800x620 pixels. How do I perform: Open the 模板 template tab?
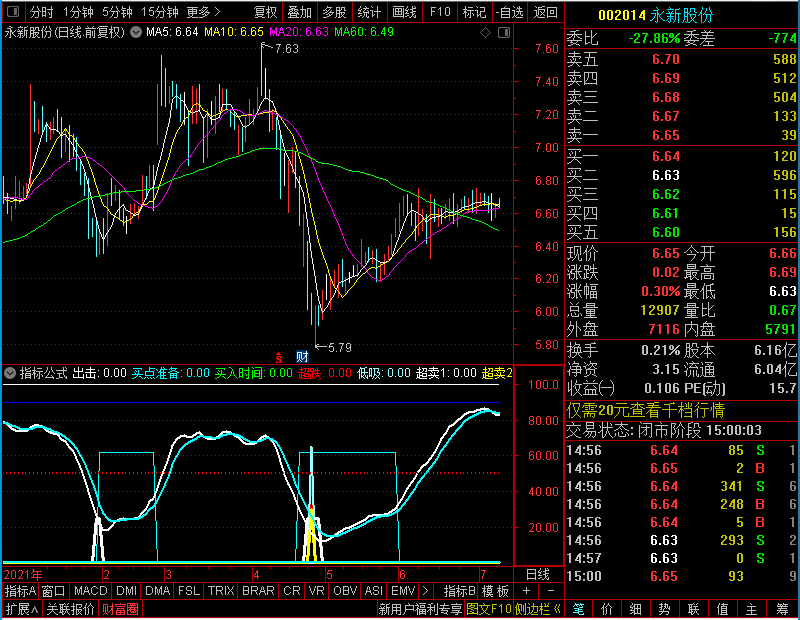(x=495, y=591)
